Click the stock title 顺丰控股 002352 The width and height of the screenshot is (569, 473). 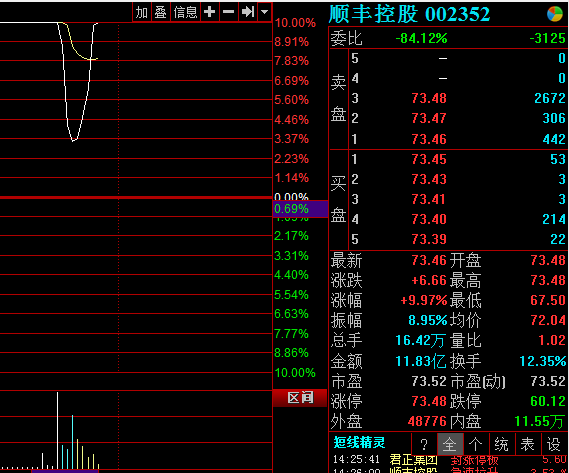[x=409, y=14]
